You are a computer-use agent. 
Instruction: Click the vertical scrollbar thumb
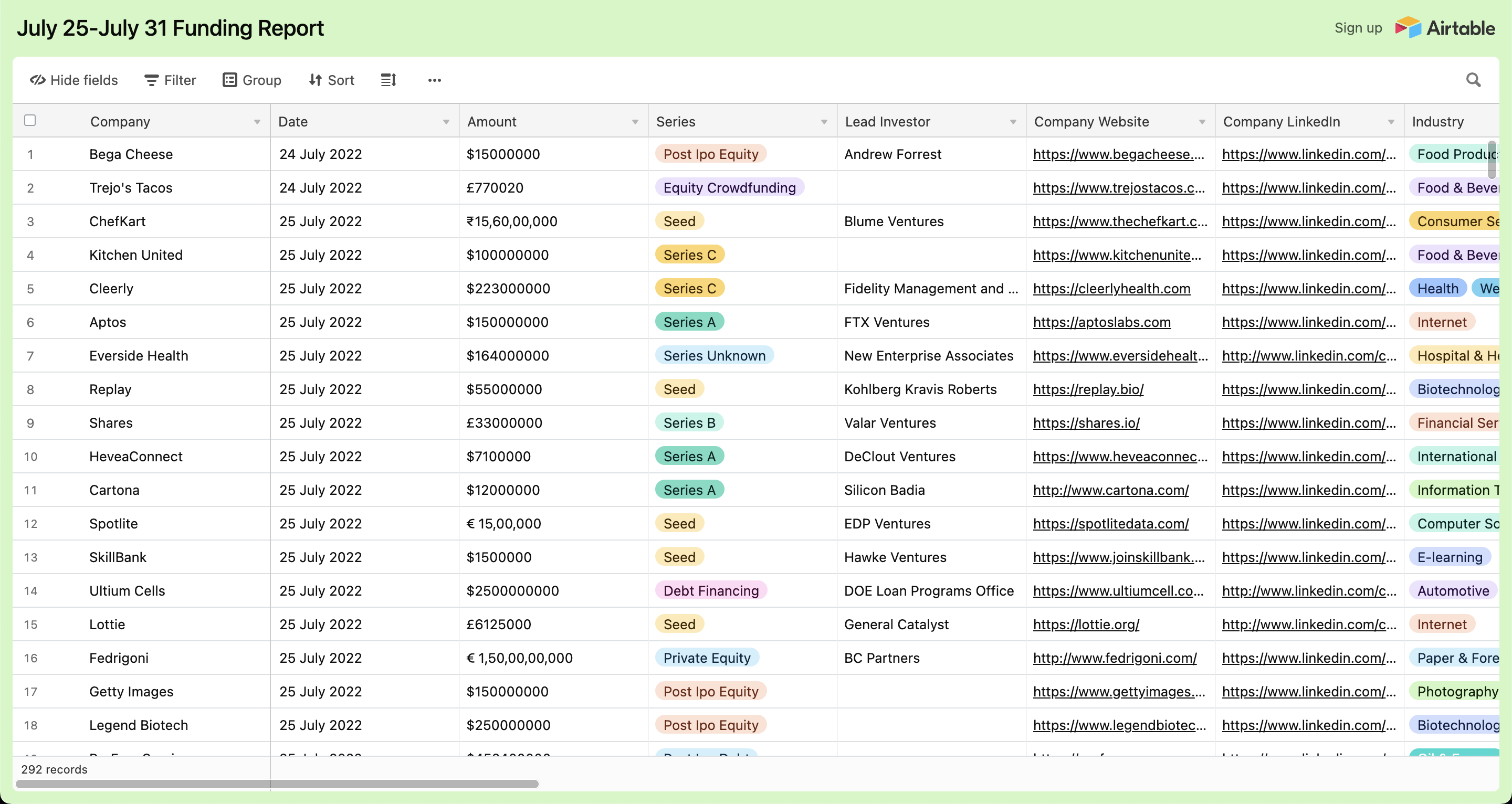(x=1492, y=159)
